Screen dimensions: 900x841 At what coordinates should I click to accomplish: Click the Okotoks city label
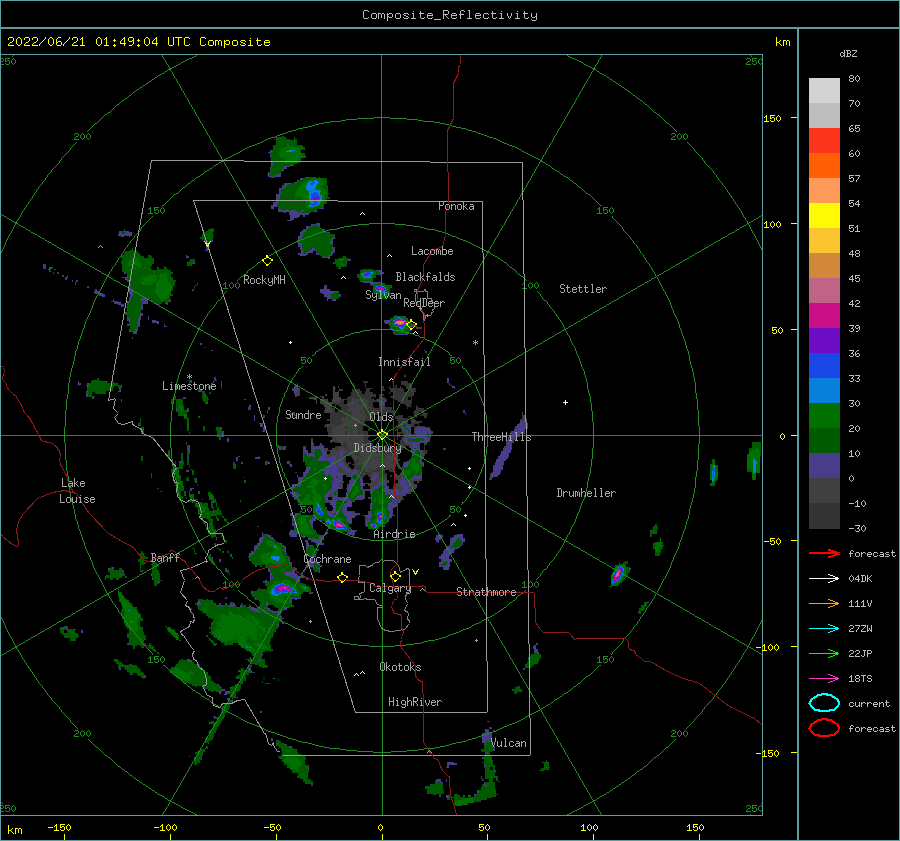(x=400, y=667)
